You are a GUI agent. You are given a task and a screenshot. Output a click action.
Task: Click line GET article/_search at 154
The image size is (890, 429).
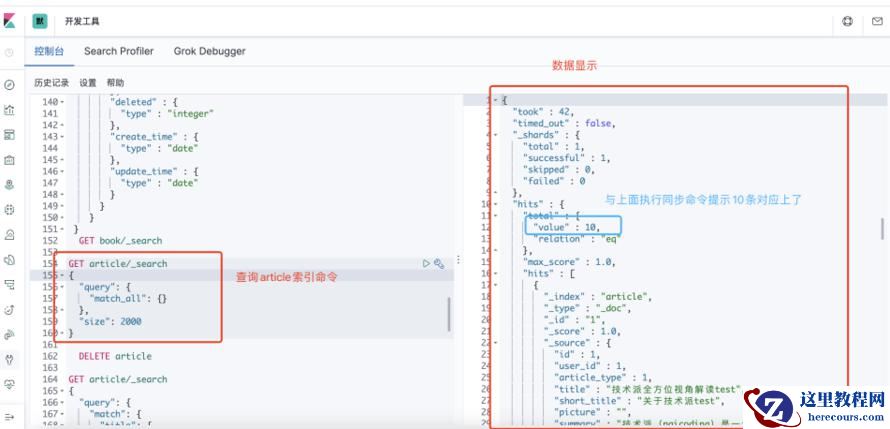point(118,264)
